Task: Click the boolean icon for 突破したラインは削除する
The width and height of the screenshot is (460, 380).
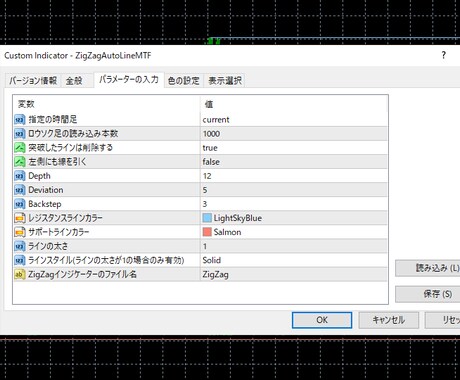Action: coord(20,148)
